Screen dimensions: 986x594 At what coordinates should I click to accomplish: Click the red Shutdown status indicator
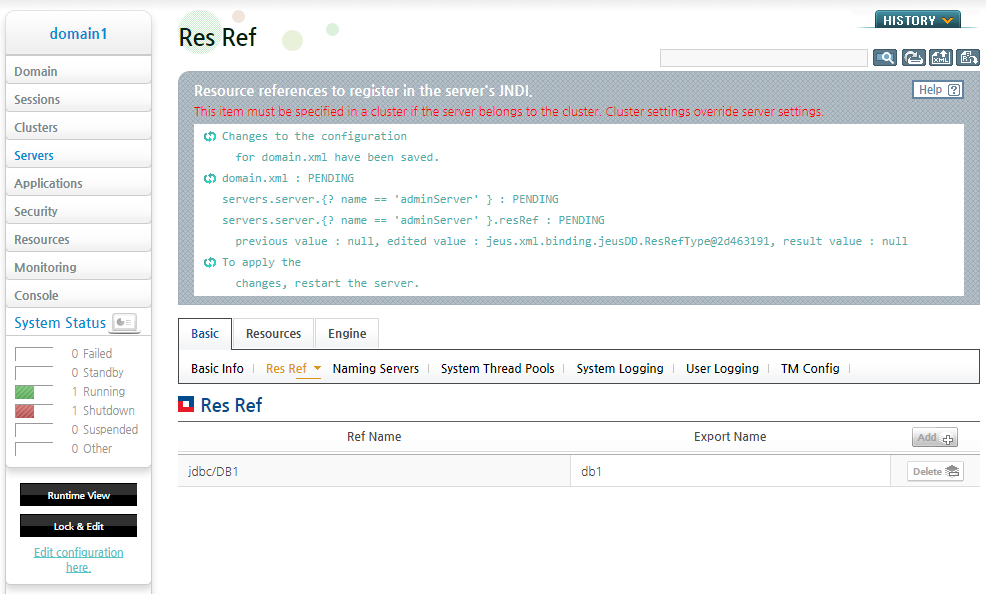[x=25, y=412]
